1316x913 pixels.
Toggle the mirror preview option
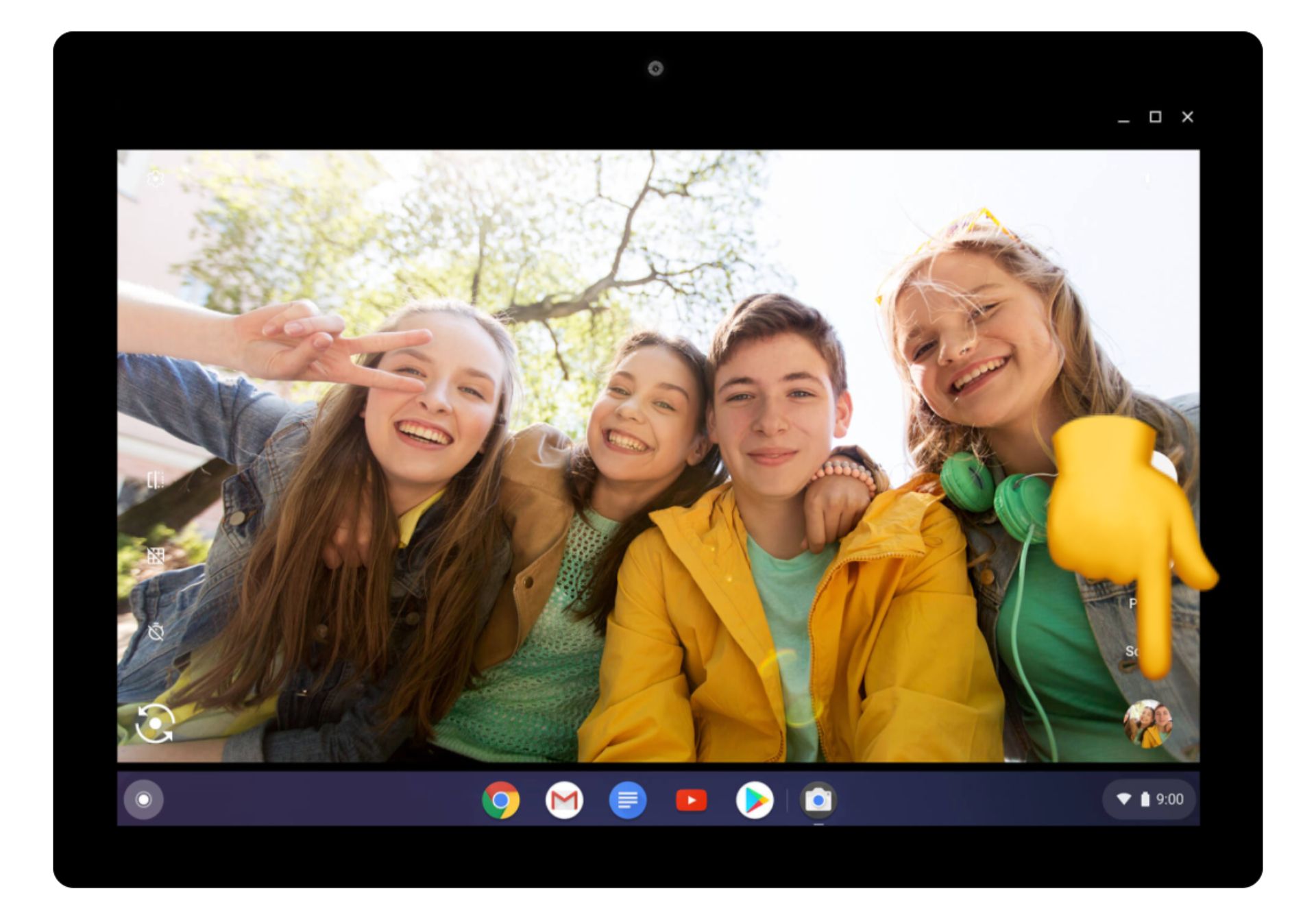(156, 479)
